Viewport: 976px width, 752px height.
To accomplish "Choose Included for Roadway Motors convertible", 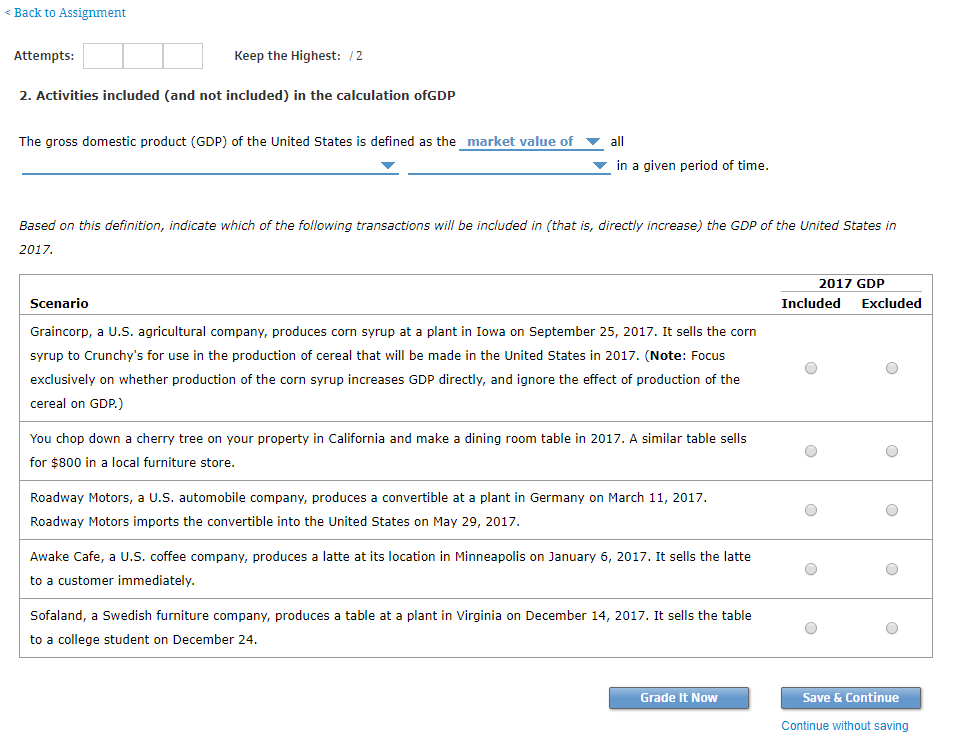I will [811, 510].
